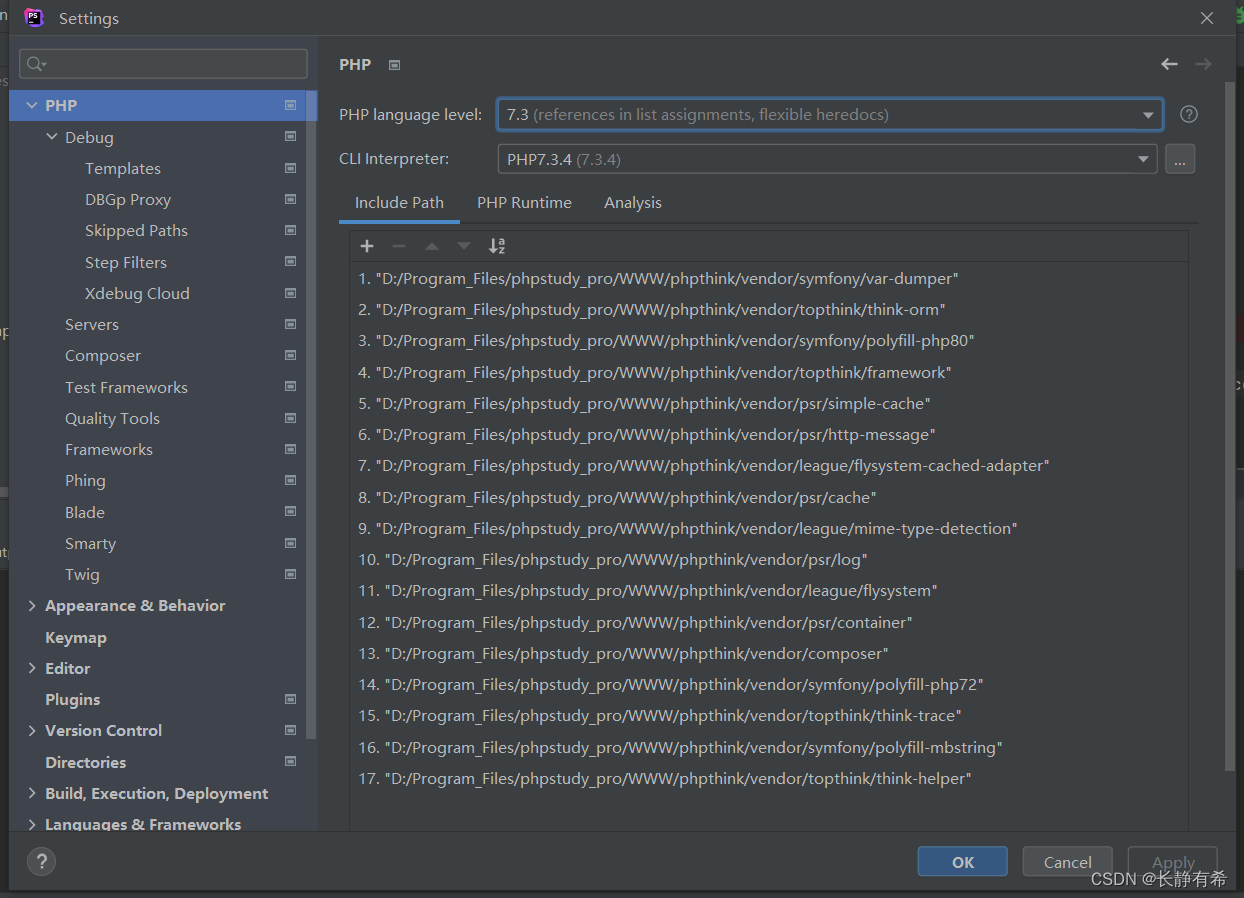Viewport: 1244px width, 898px height.
Task: Remove selected include path using the minus icon
Action: (x=398, y=245)
